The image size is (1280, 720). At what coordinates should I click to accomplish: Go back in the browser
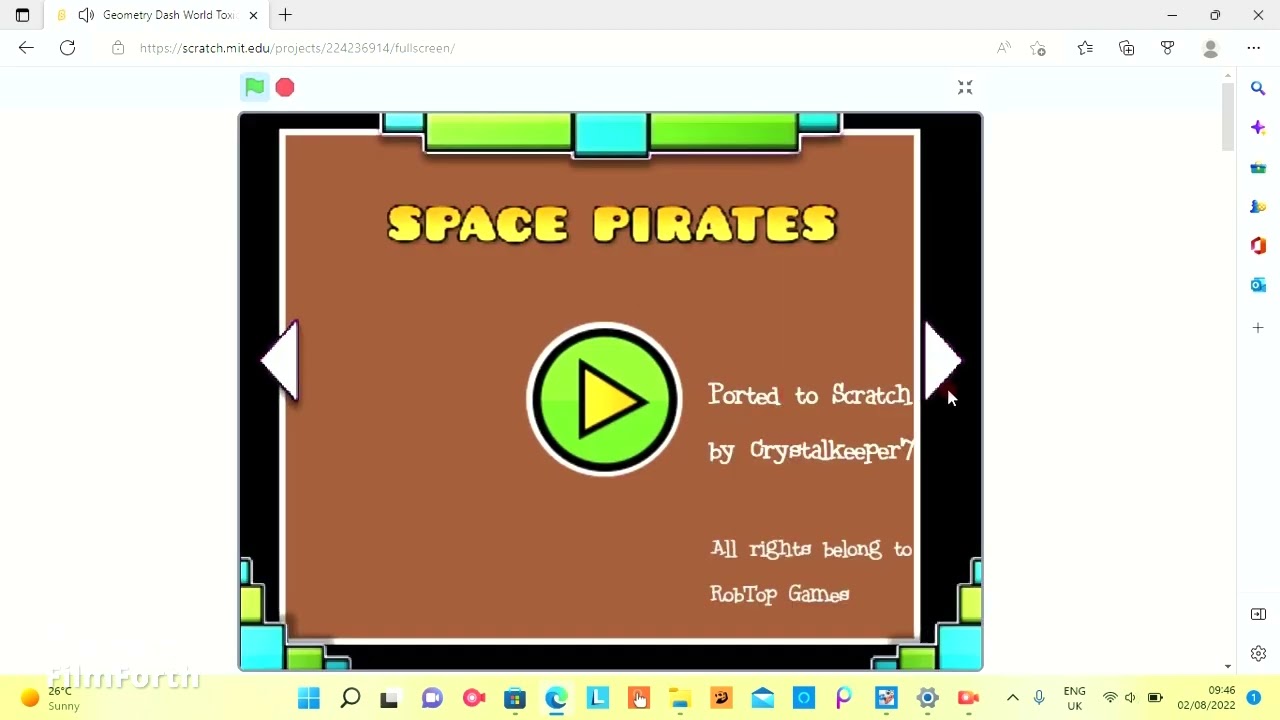click(26, 47)
